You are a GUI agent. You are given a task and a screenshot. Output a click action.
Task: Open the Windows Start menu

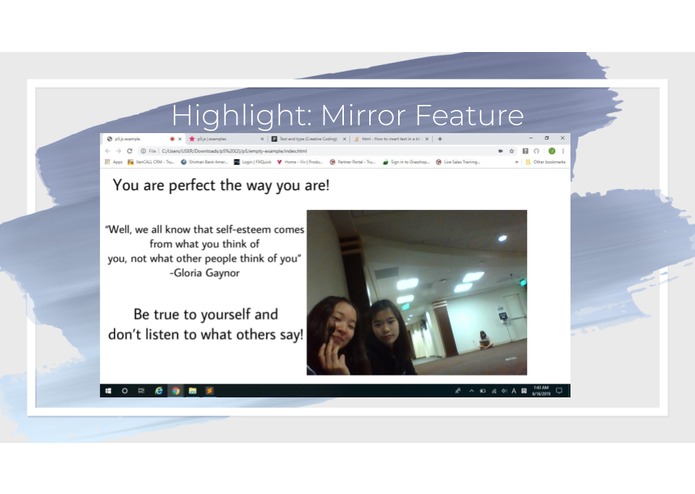click(x=108, y=391)
